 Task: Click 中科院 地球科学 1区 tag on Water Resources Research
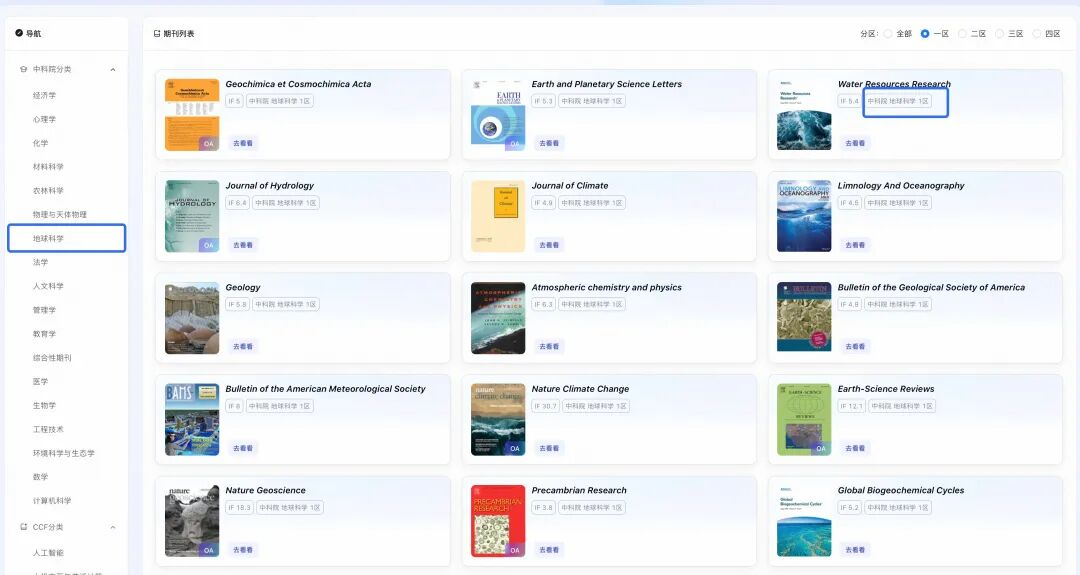(x=897, y=101)
